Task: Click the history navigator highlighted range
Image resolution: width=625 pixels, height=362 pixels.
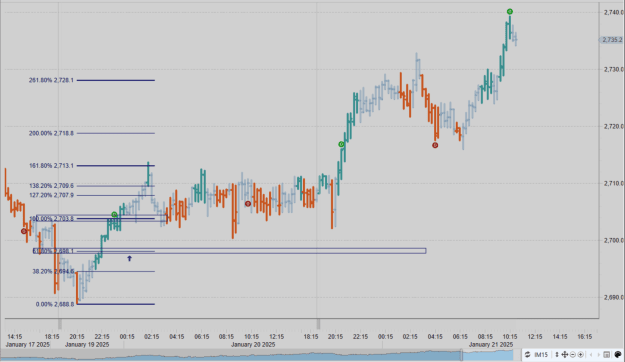Action: click(x=487, y=355)
